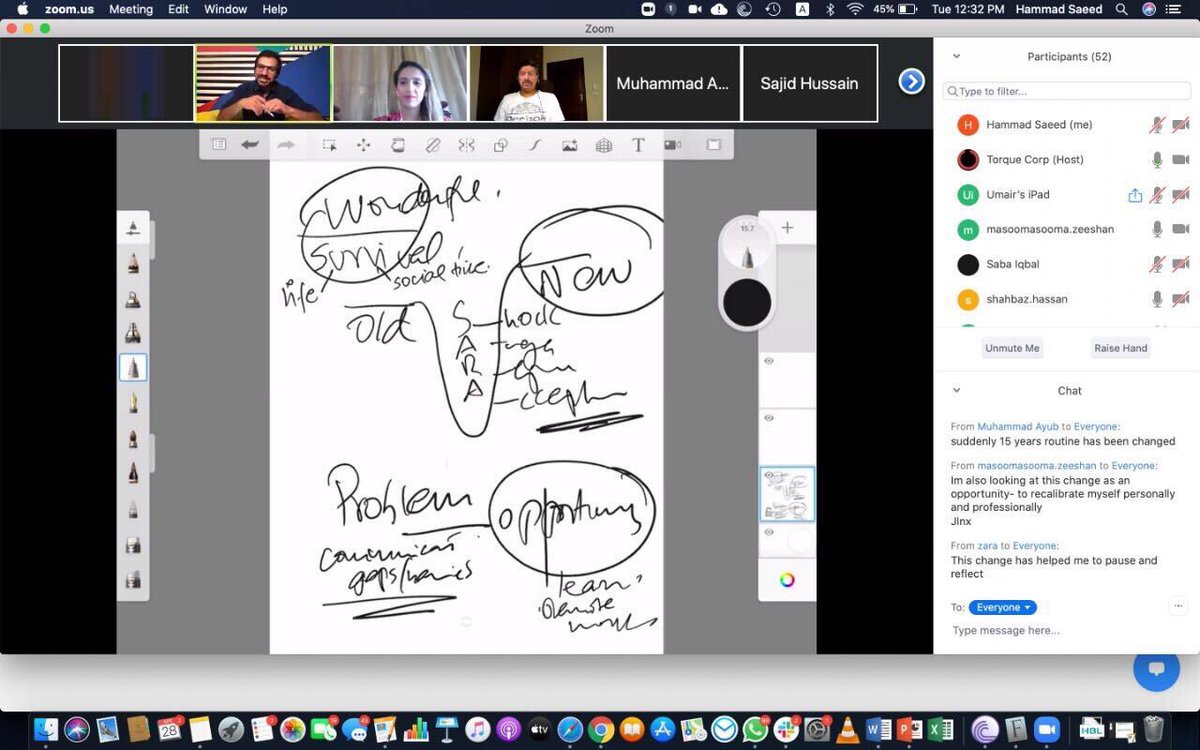Open the zoom.us application menu

[69, 9]
